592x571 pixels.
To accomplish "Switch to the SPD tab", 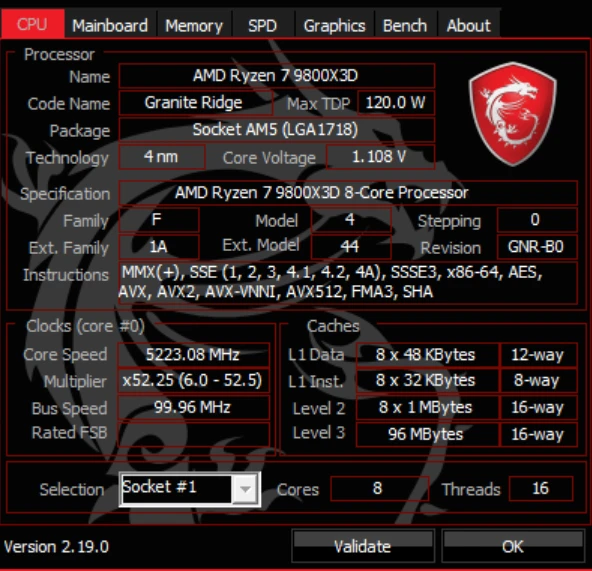I will coord(263,25).
